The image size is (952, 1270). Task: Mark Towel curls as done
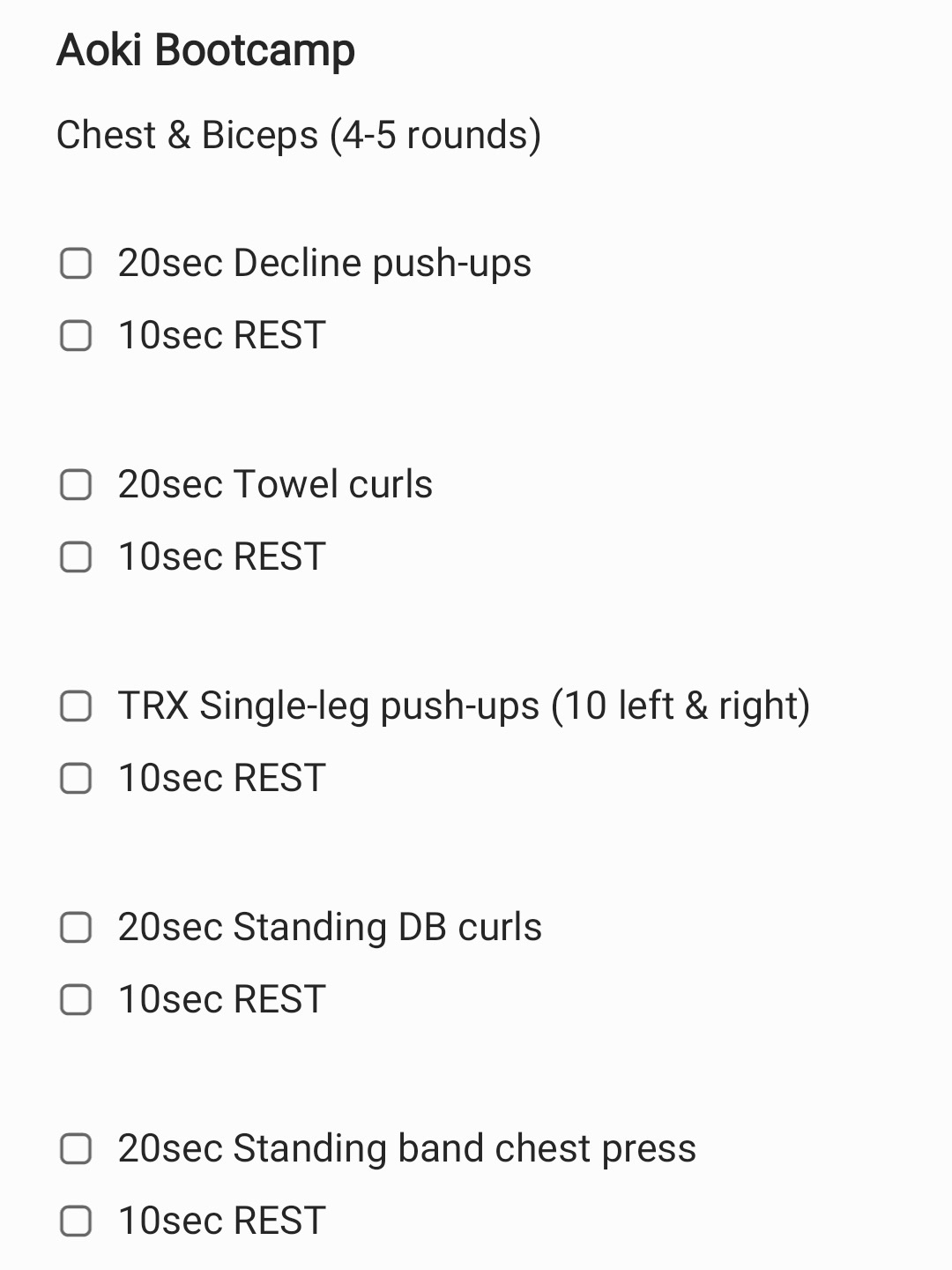pos(76,484)
